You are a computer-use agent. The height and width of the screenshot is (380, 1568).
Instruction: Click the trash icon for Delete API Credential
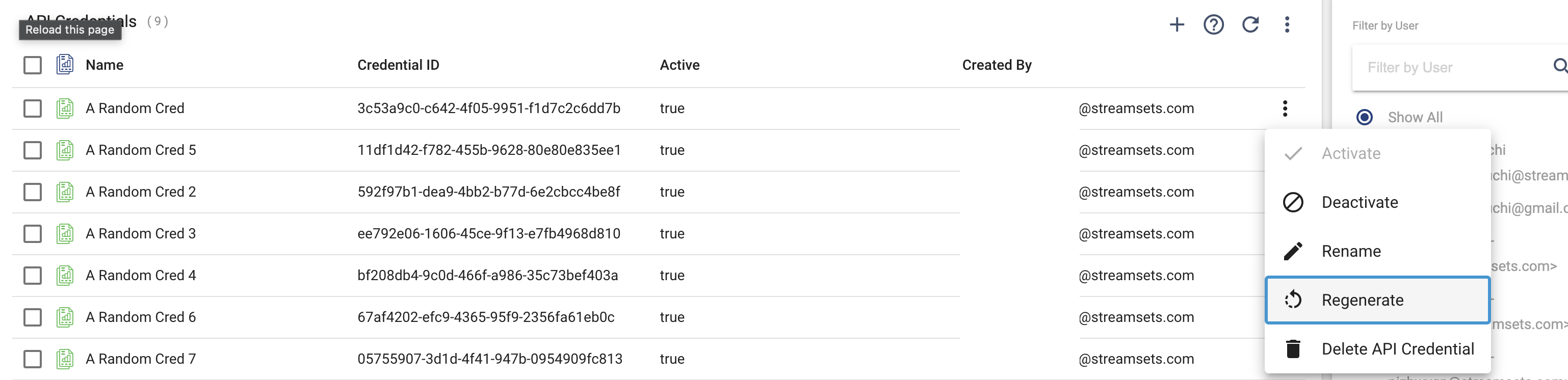[x=1293, y=349]
